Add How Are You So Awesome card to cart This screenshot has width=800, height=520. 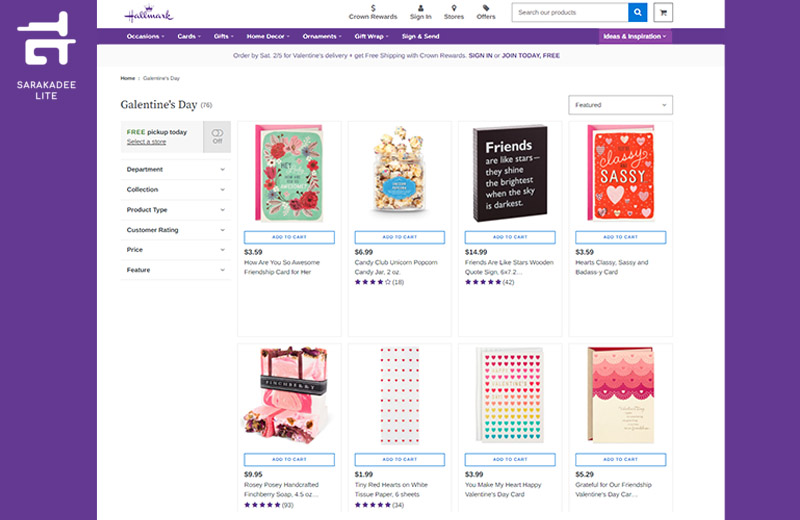click(x=289, y=237)
